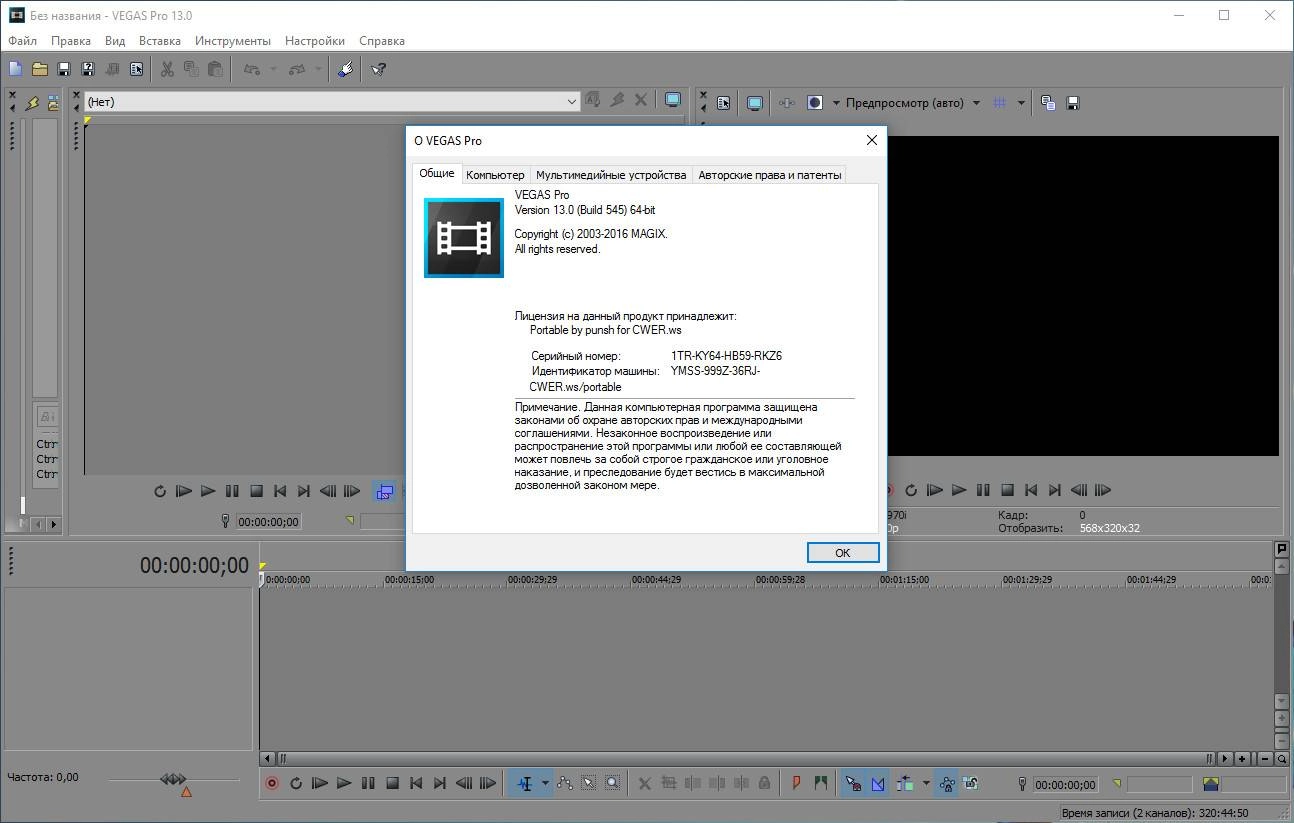Viewport: 1294px width, 823px height.
Task: Click the New project icon
Action: 15,69
